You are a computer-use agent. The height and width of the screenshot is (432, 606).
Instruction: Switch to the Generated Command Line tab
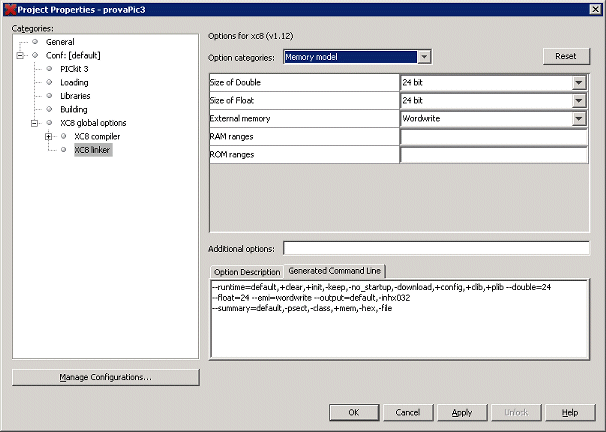[335, 271]
